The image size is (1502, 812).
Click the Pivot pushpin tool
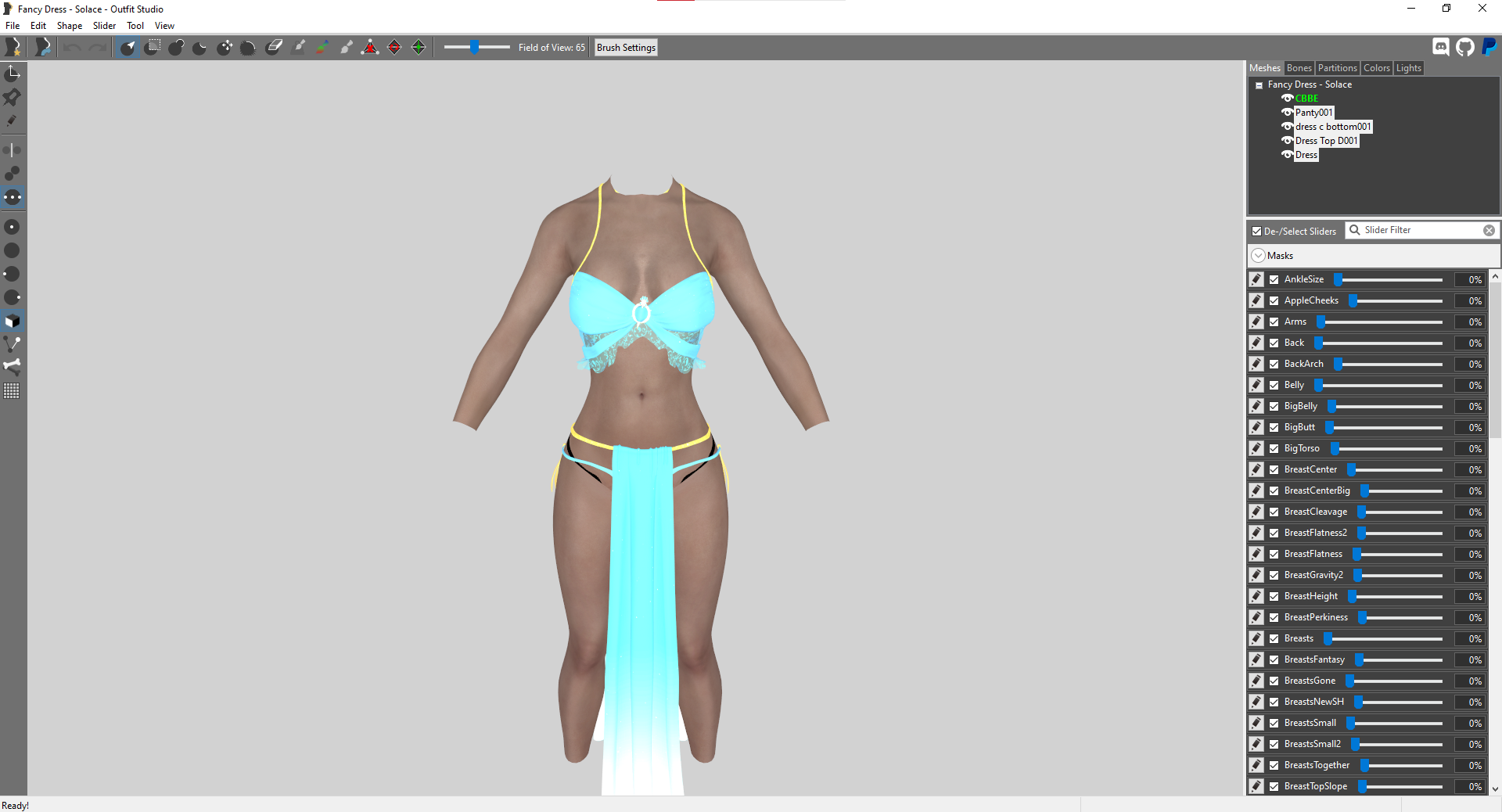click(13, 97)
